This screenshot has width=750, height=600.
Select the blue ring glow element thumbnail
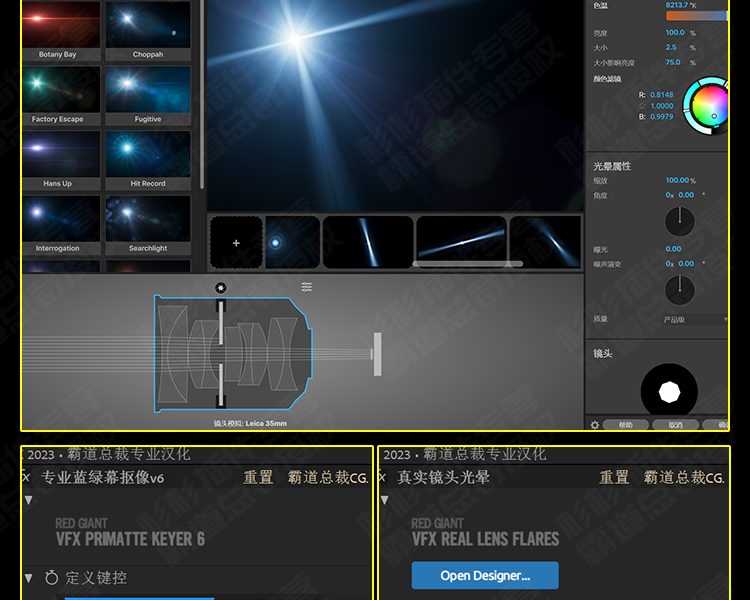(293, 242)
